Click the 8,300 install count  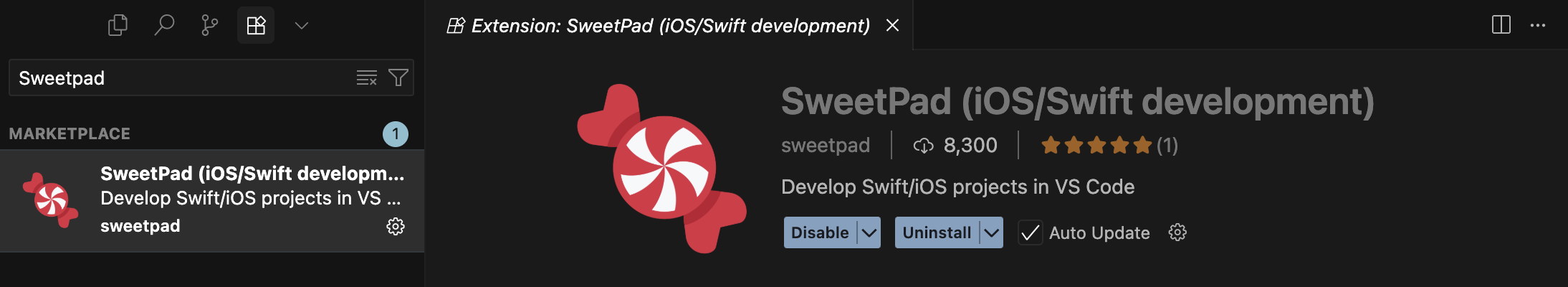tap(955, 145)
